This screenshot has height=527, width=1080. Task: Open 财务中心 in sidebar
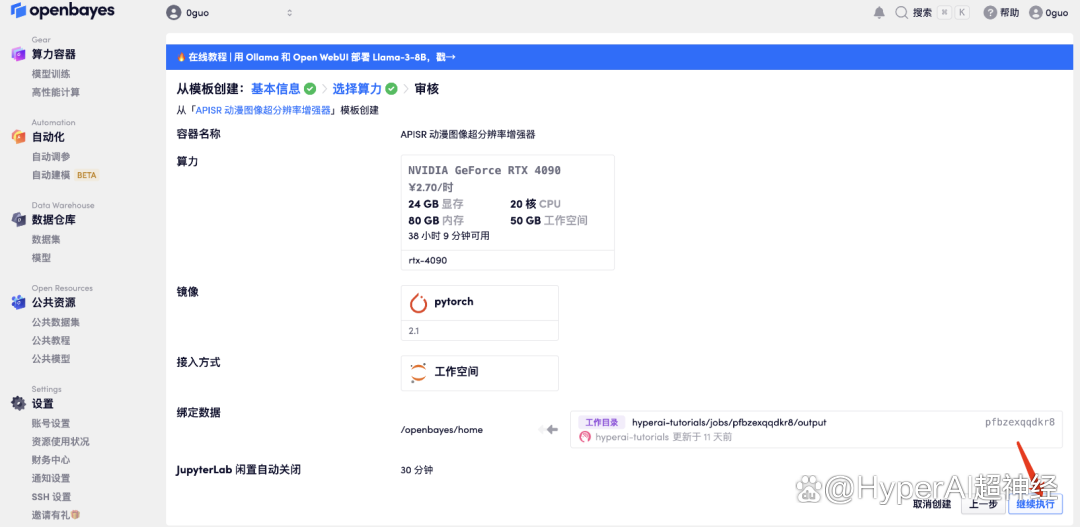(51, 459)
